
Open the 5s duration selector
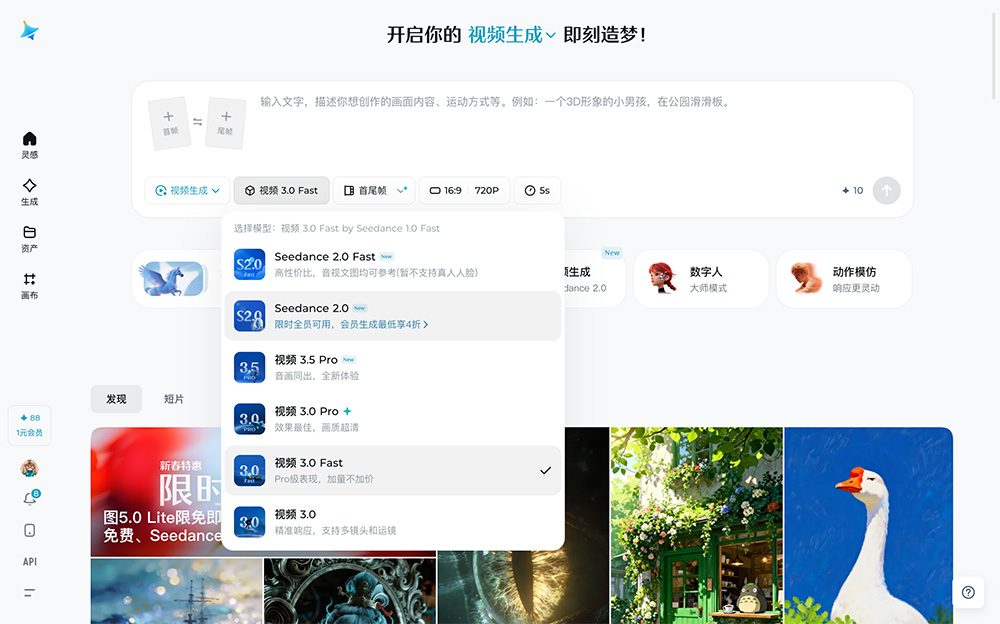(x=537, y=190)
